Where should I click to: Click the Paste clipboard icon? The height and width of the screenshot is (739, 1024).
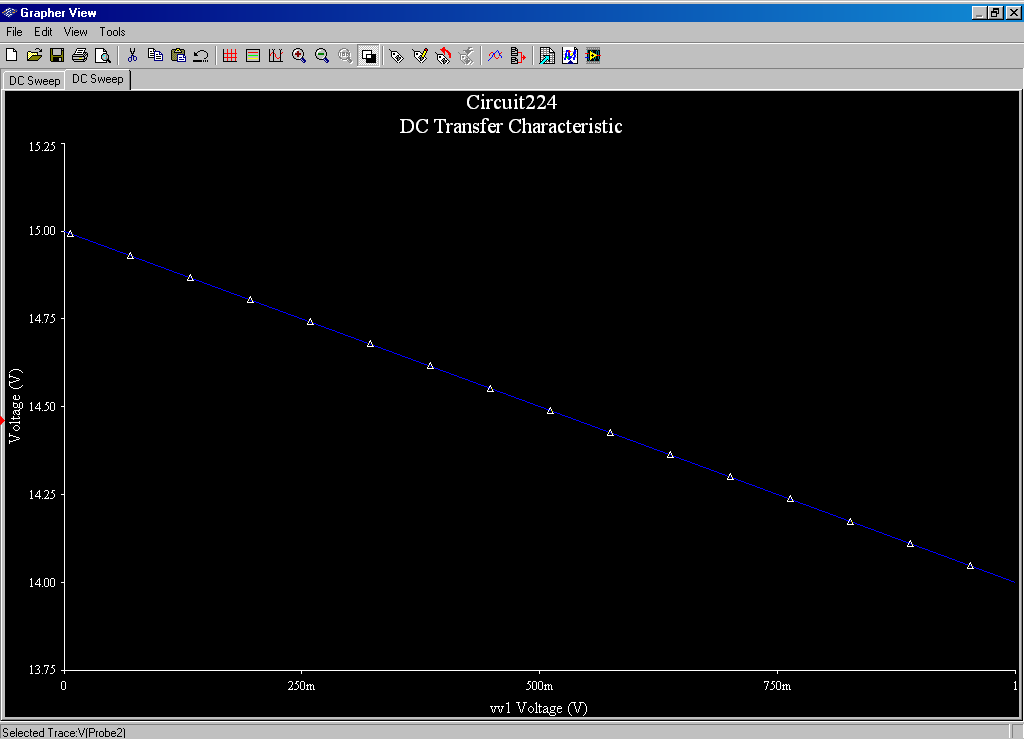point(178,55)
